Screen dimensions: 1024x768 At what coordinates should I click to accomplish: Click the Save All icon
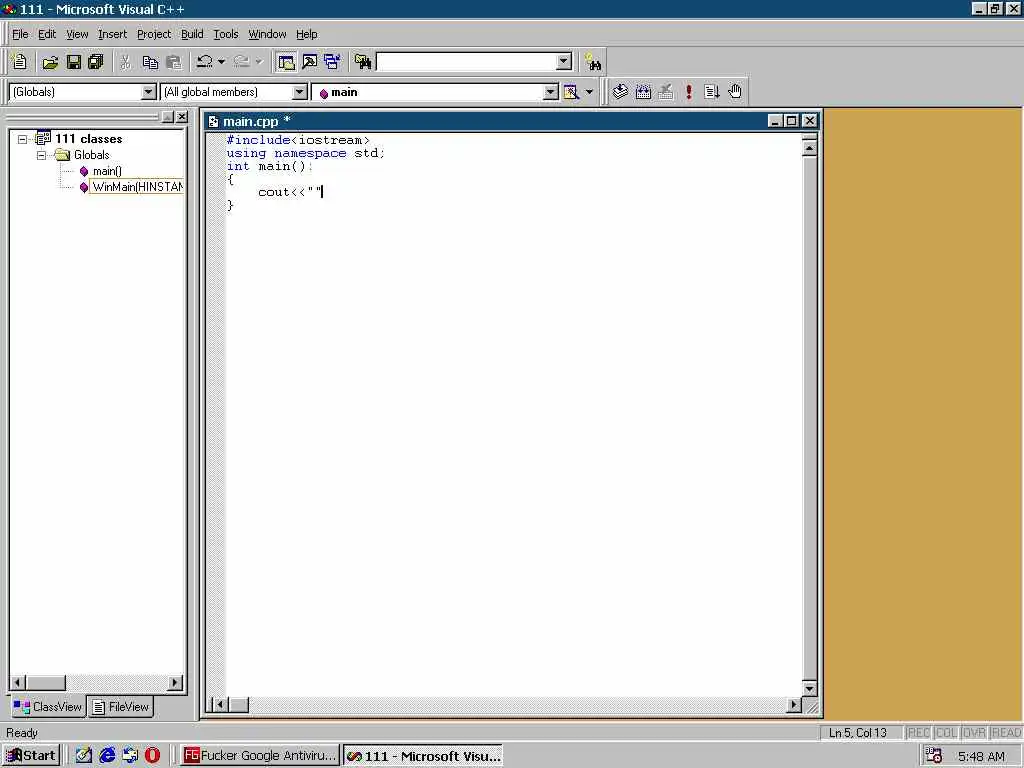click(x=96, y=62)
